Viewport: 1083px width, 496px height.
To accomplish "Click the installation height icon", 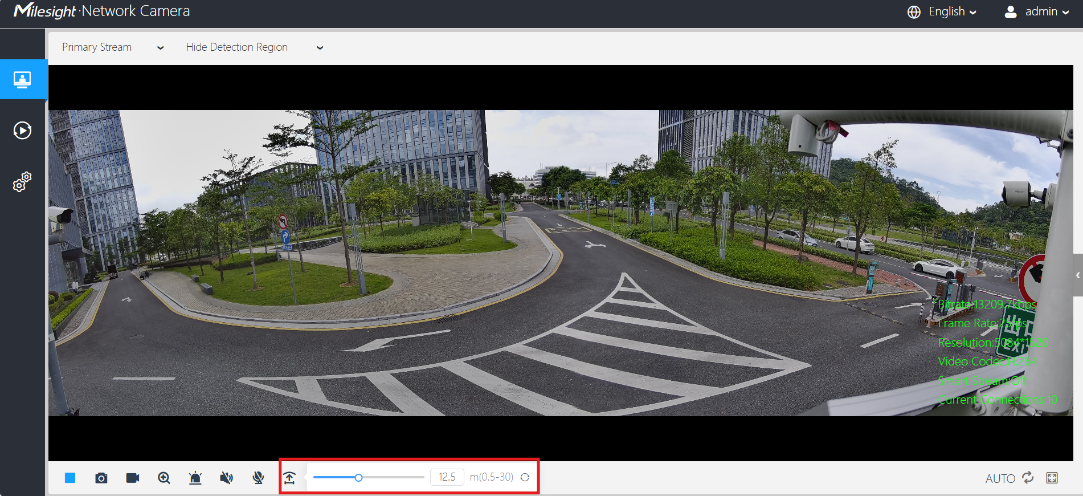I will pos(289,478).
